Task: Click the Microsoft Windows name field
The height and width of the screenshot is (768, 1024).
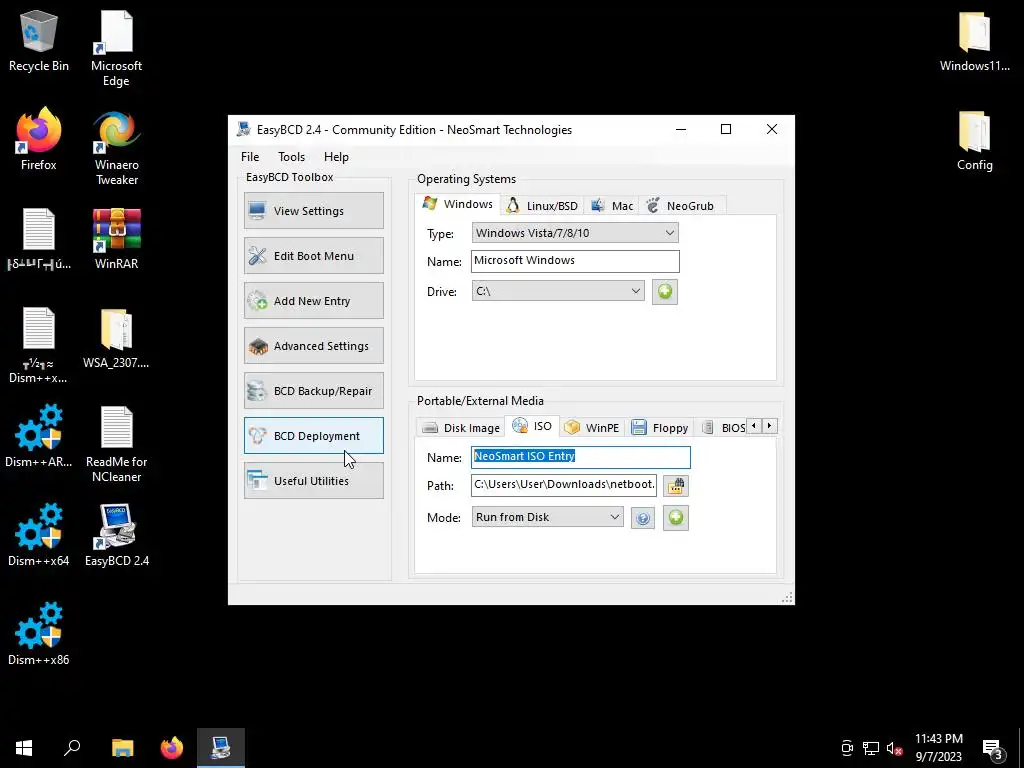Action: coord(575,261)
